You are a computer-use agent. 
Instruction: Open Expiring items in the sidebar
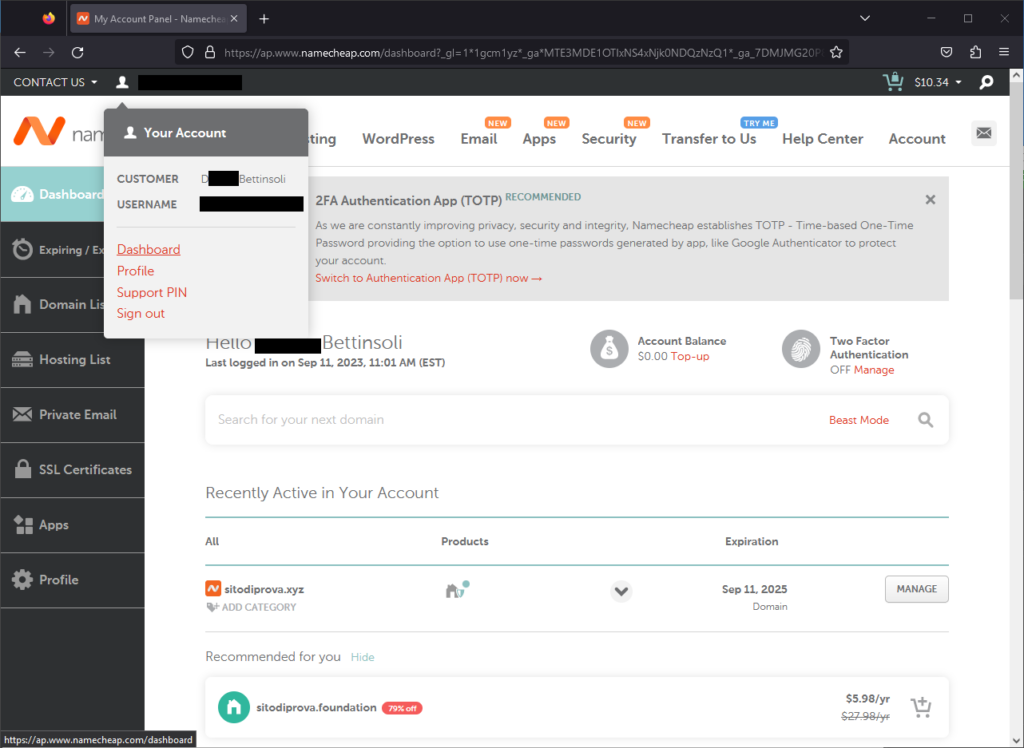tap(52, 250)
